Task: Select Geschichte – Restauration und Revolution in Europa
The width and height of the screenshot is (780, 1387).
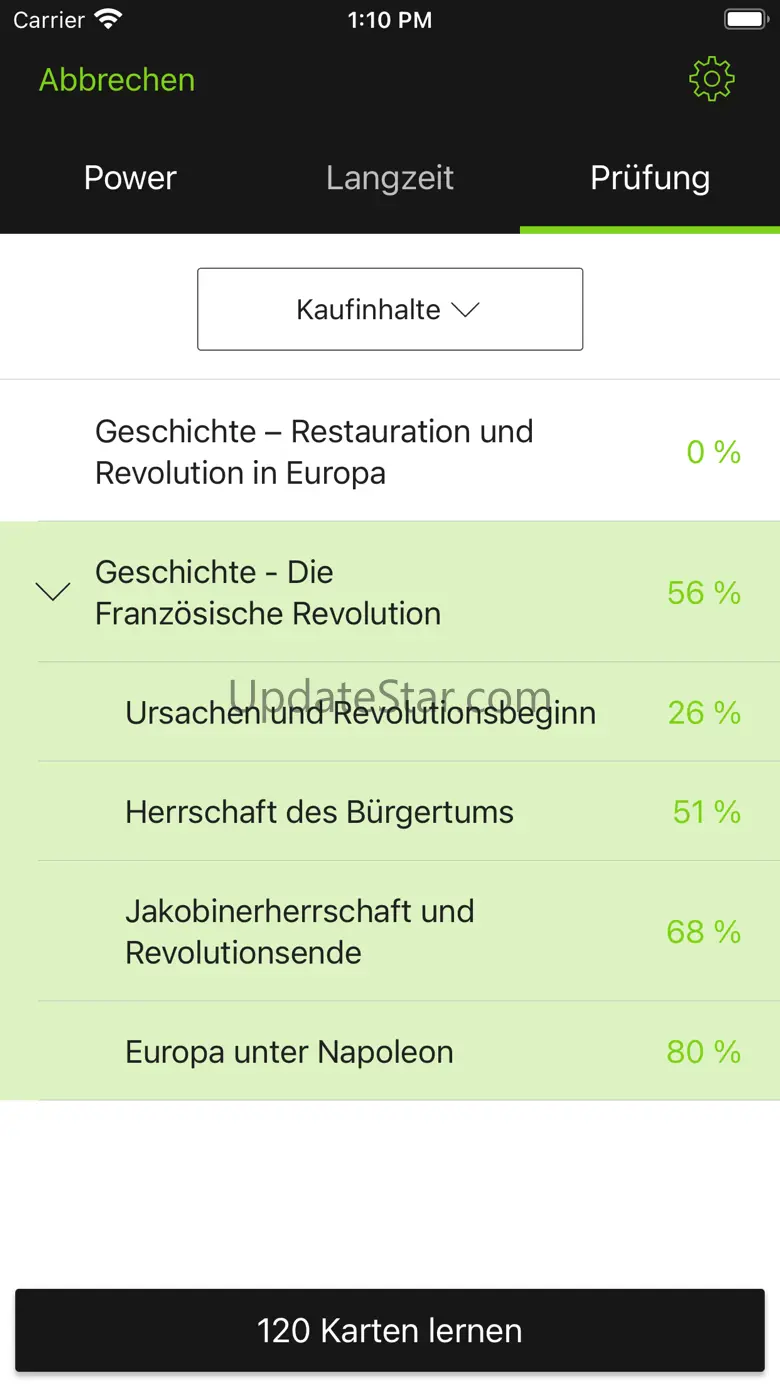Action: pyautogui.click(x=314, y=451)
